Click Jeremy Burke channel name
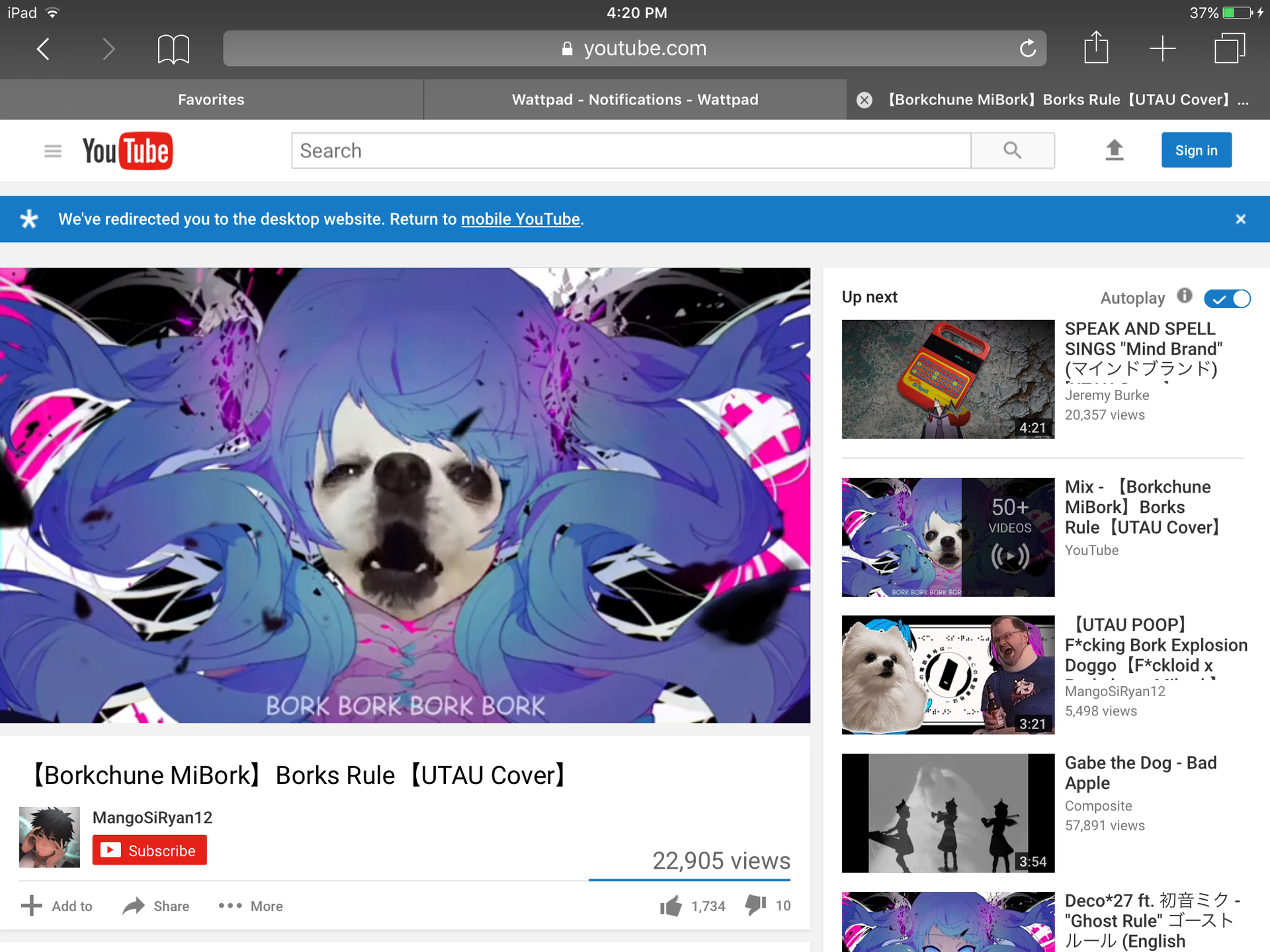The width and height of the screenshot is (1270, 952). click(x=1107, y=395)
